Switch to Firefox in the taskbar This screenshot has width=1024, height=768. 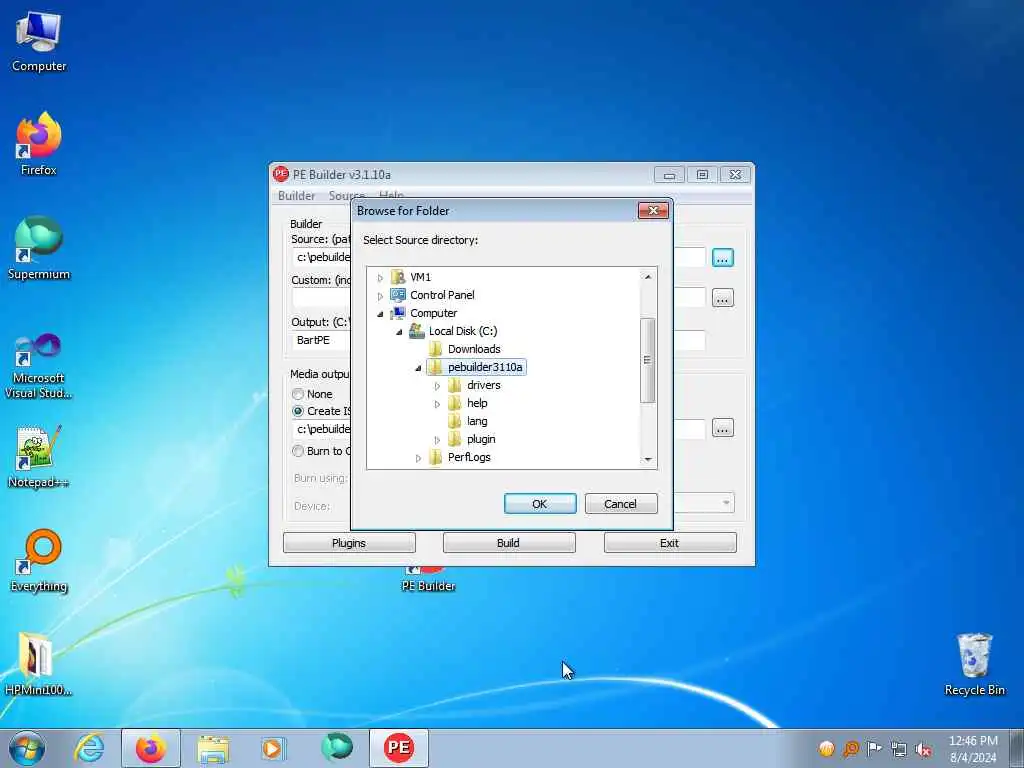[150, 748]
